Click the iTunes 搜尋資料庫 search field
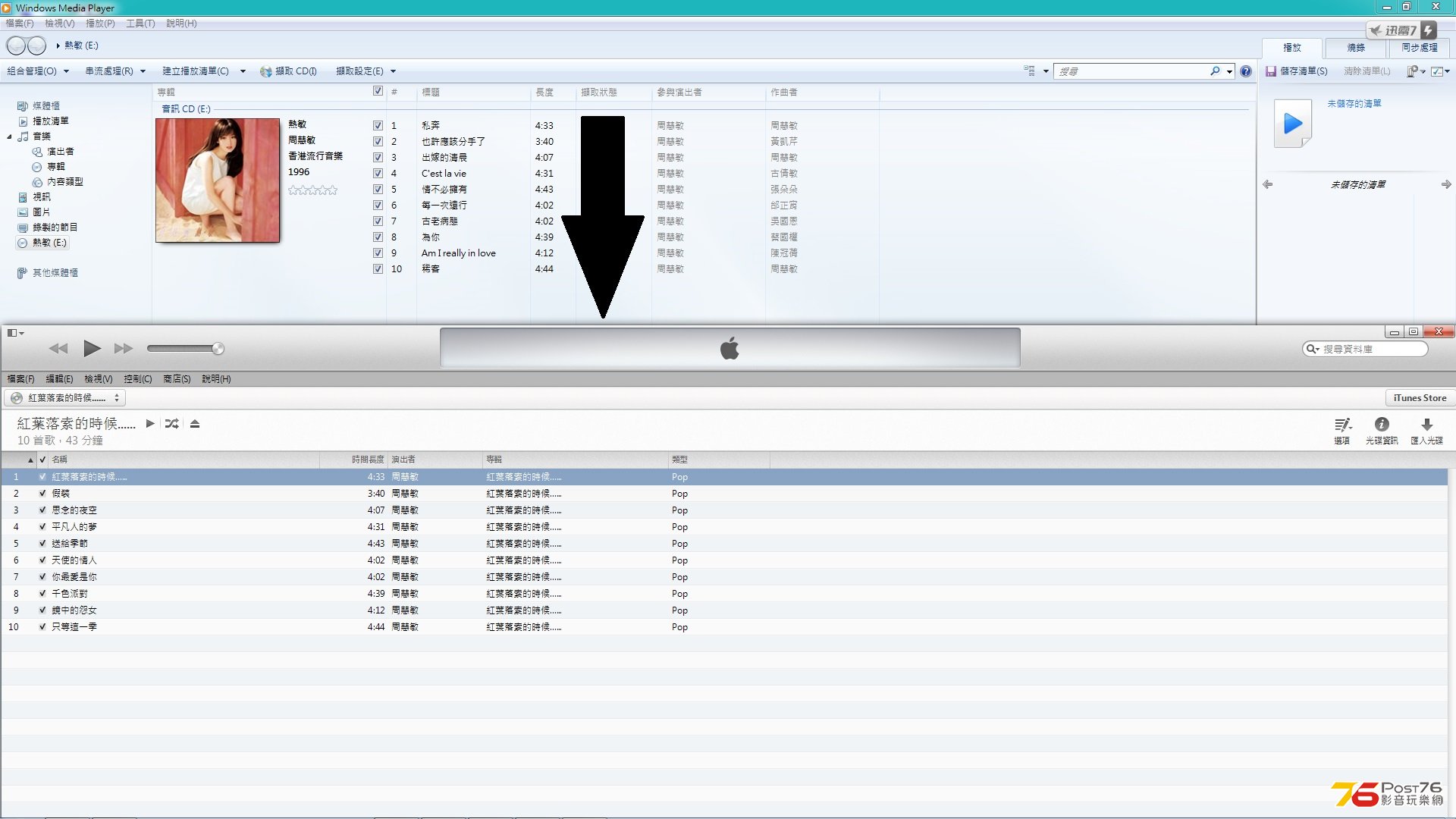1456x819 pixels. click(1365, 349)
